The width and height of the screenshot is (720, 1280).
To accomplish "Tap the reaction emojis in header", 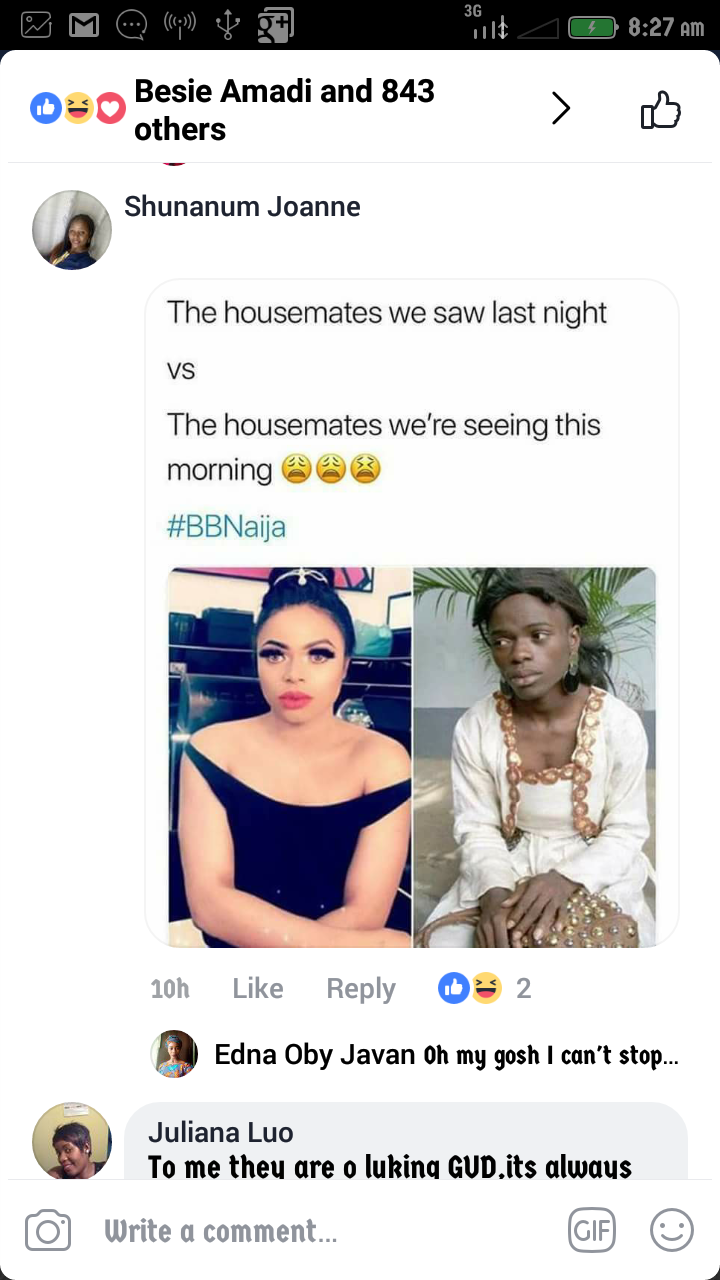I will tap(78, 108).
